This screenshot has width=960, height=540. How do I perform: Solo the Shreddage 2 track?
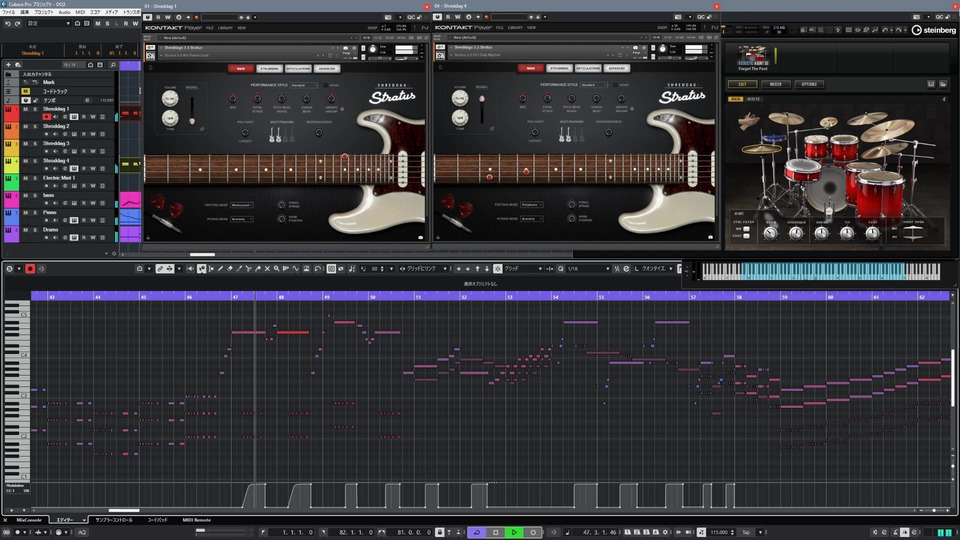35,126
